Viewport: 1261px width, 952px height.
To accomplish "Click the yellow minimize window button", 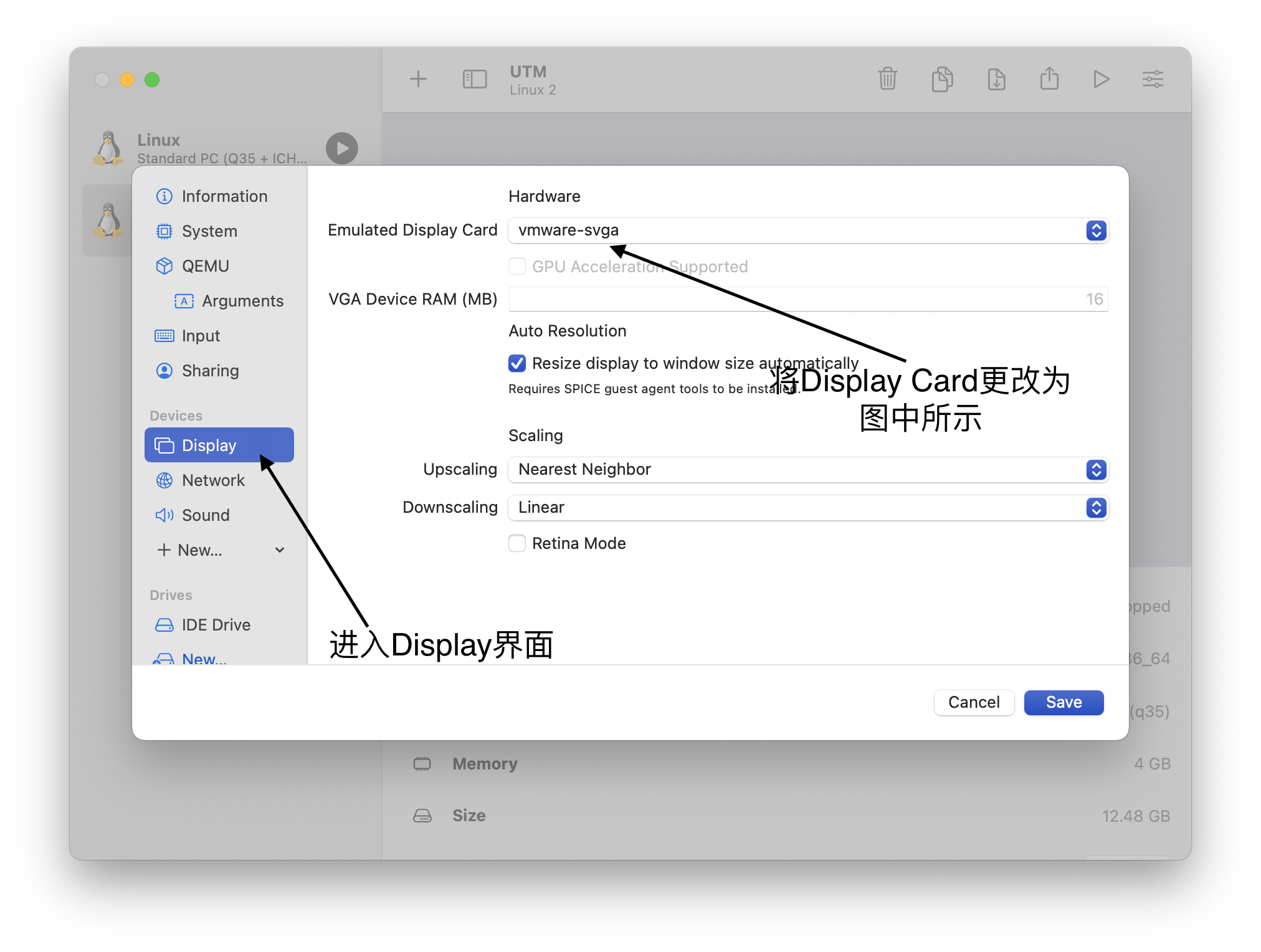I will pyautogui.click(x=127, y=80).
